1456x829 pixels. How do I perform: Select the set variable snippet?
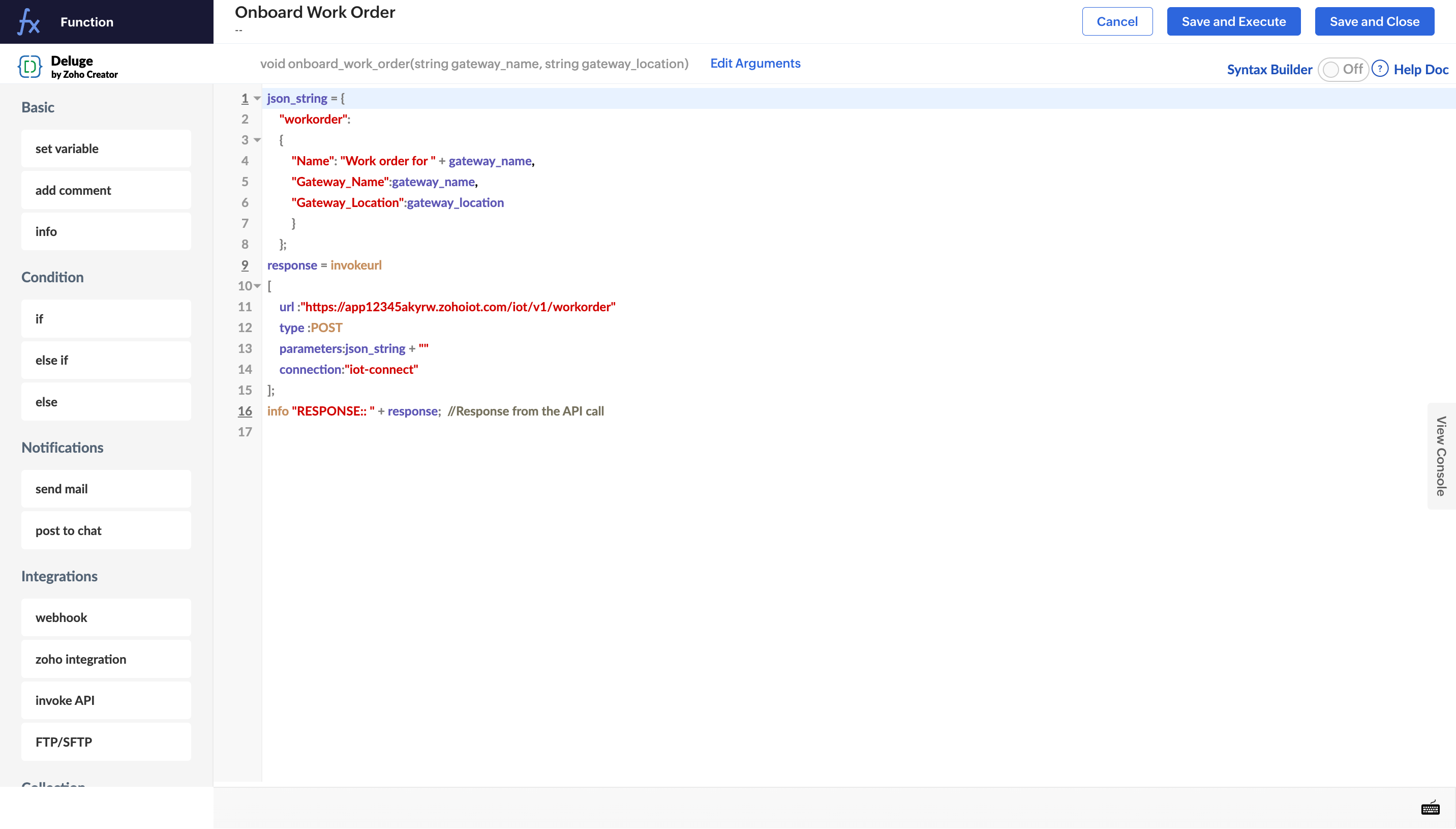106,149
